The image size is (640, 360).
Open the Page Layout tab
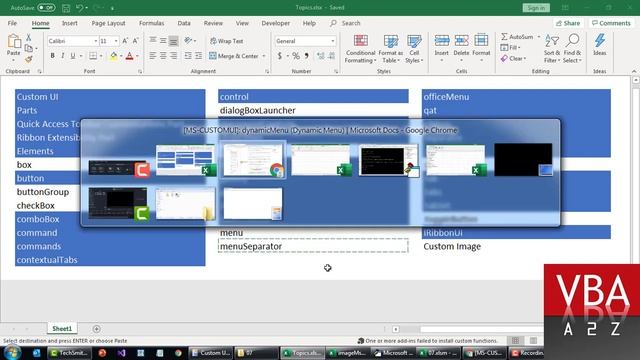tap(108, 23)
